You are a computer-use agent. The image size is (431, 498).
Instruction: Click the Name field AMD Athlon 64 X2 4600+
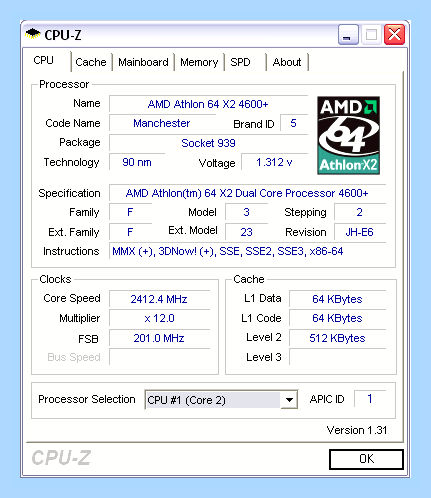coord(208,104)
